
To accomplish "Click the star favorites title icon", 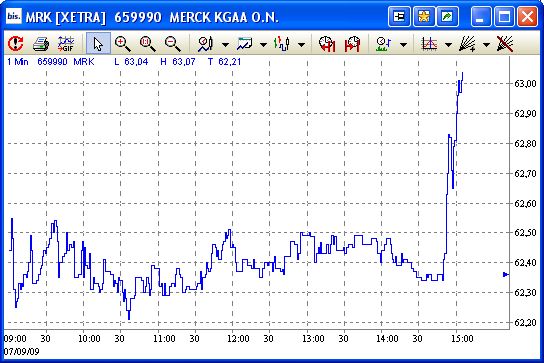I will [424, 16].
